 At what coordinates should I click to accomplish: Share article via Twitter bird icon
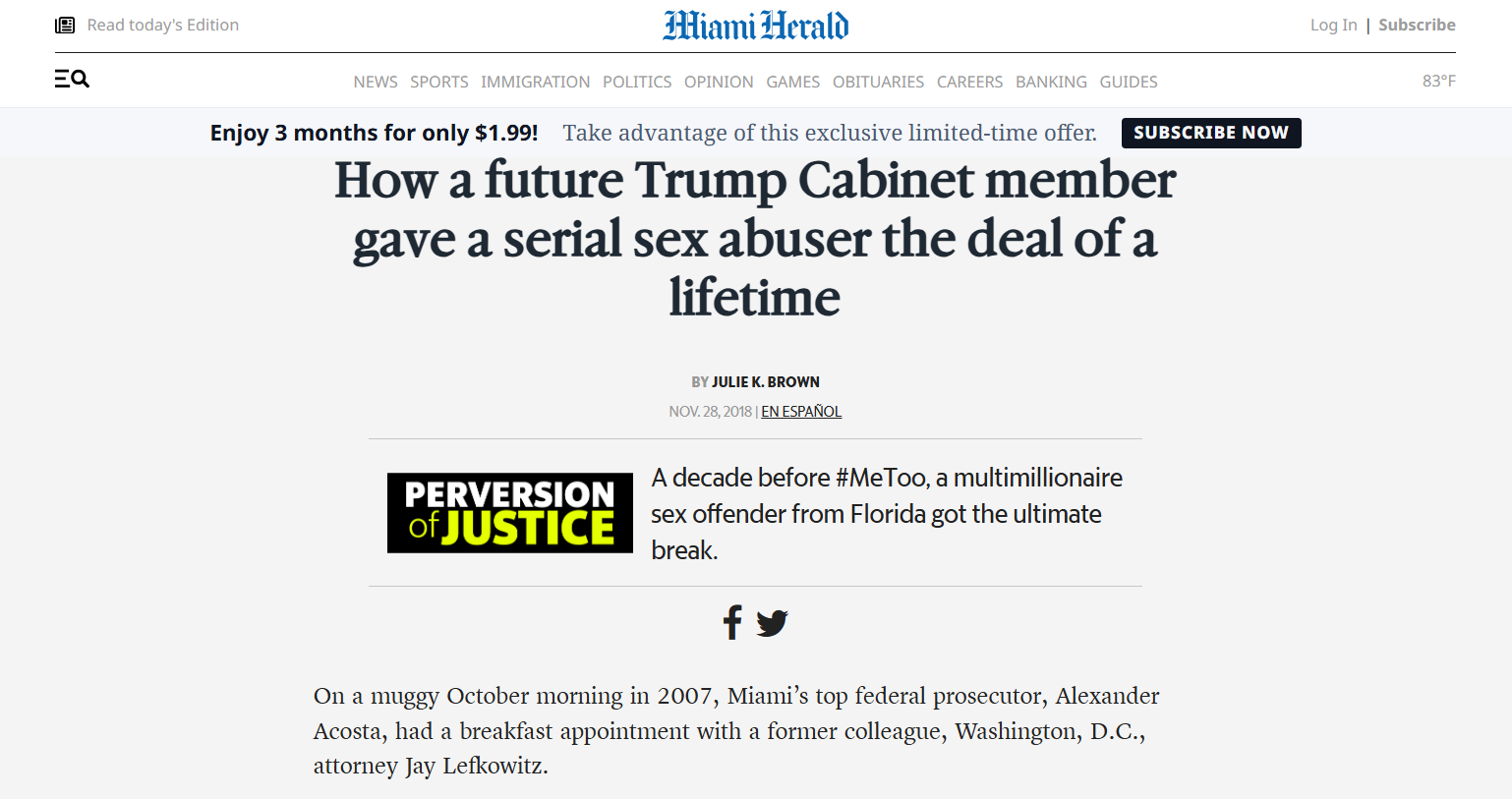(773, 623)
